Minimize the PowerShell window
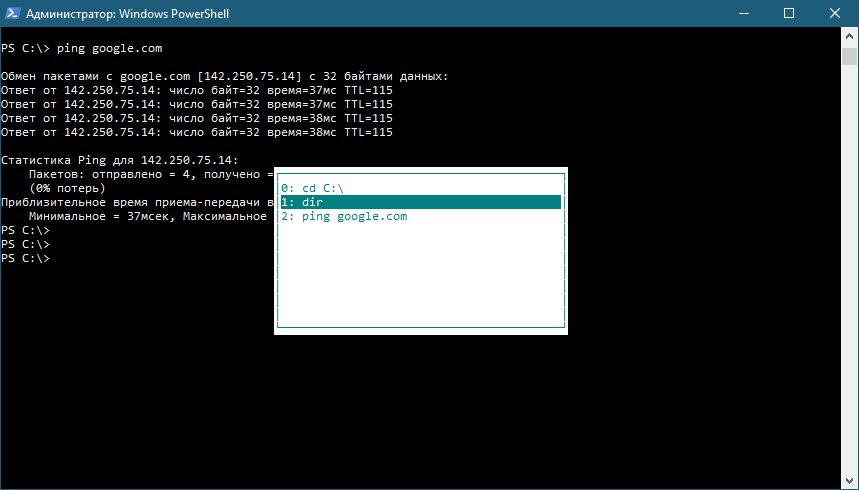859x490 pixels. [x=743, y=14]
